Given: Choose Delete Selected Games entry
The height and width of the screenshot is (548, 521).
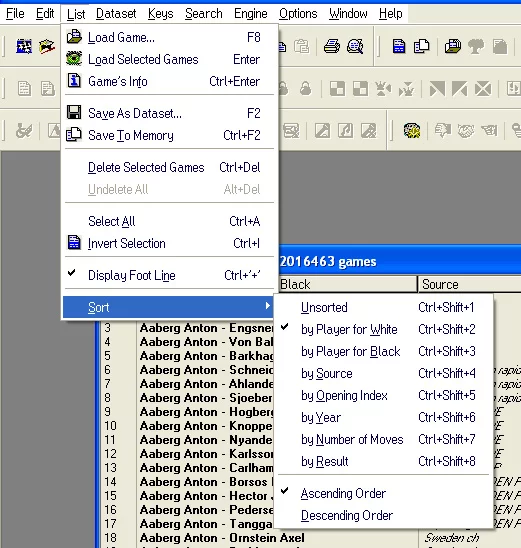Looking at the screenshot, I should [169, 167].
